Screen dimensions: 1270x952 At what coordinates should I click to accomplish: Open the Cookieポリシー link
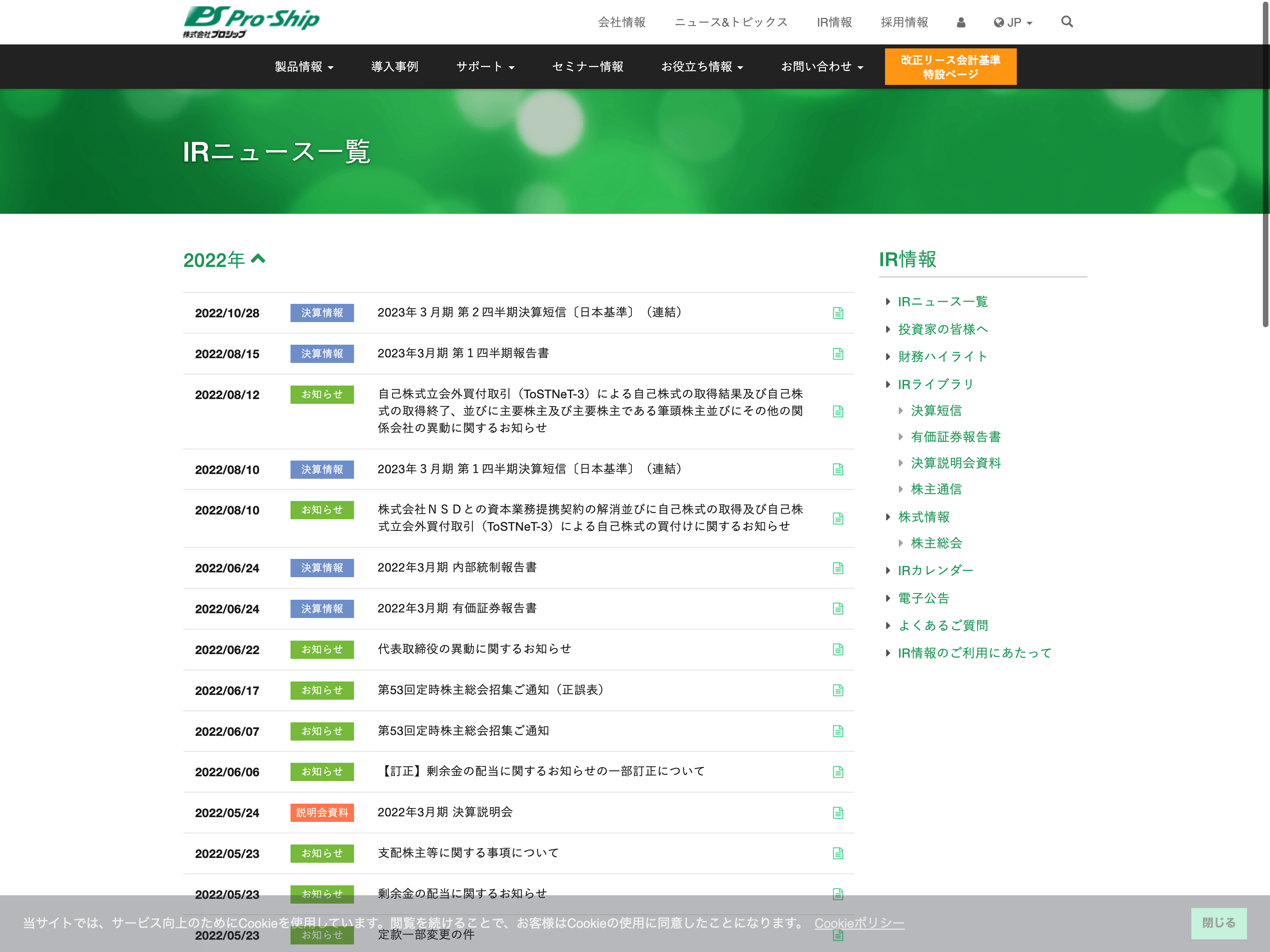(859, 923)
